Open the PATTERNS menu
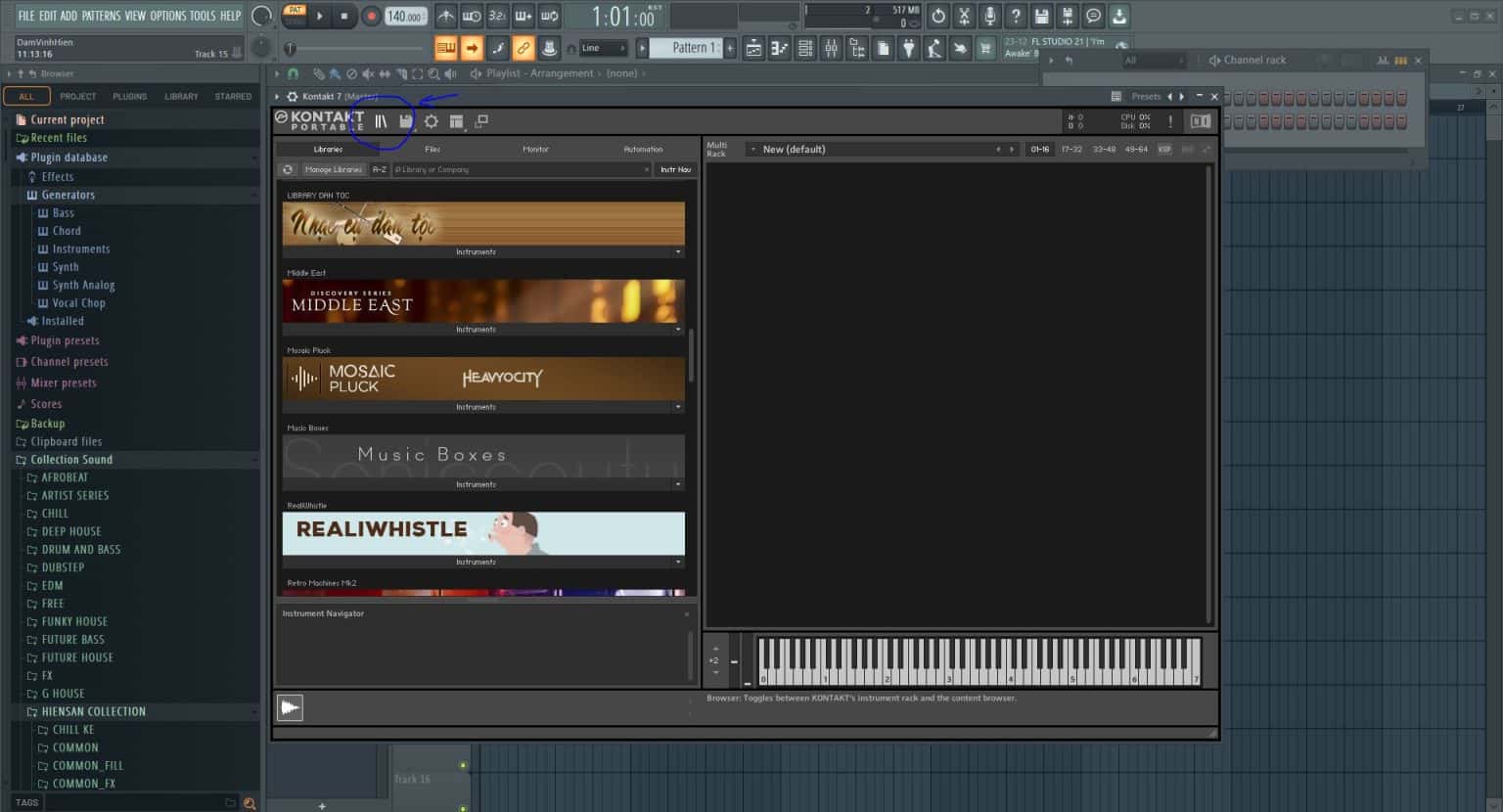The image size is (1503, 812). (x=101, y=16)
